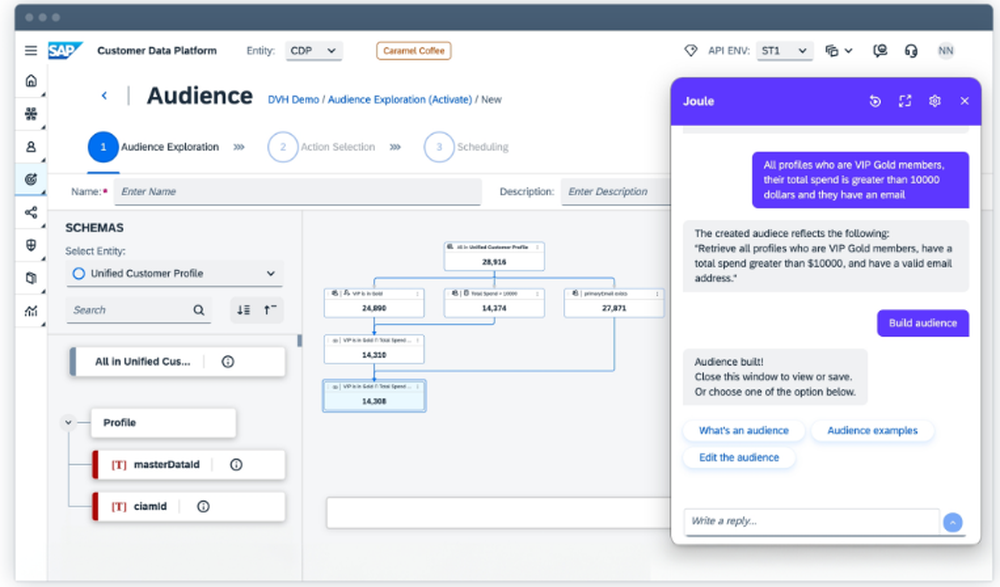Select the 14,374 Total Spend node
This screenshot has height=587, width=1000.
[x=494, y=302]
